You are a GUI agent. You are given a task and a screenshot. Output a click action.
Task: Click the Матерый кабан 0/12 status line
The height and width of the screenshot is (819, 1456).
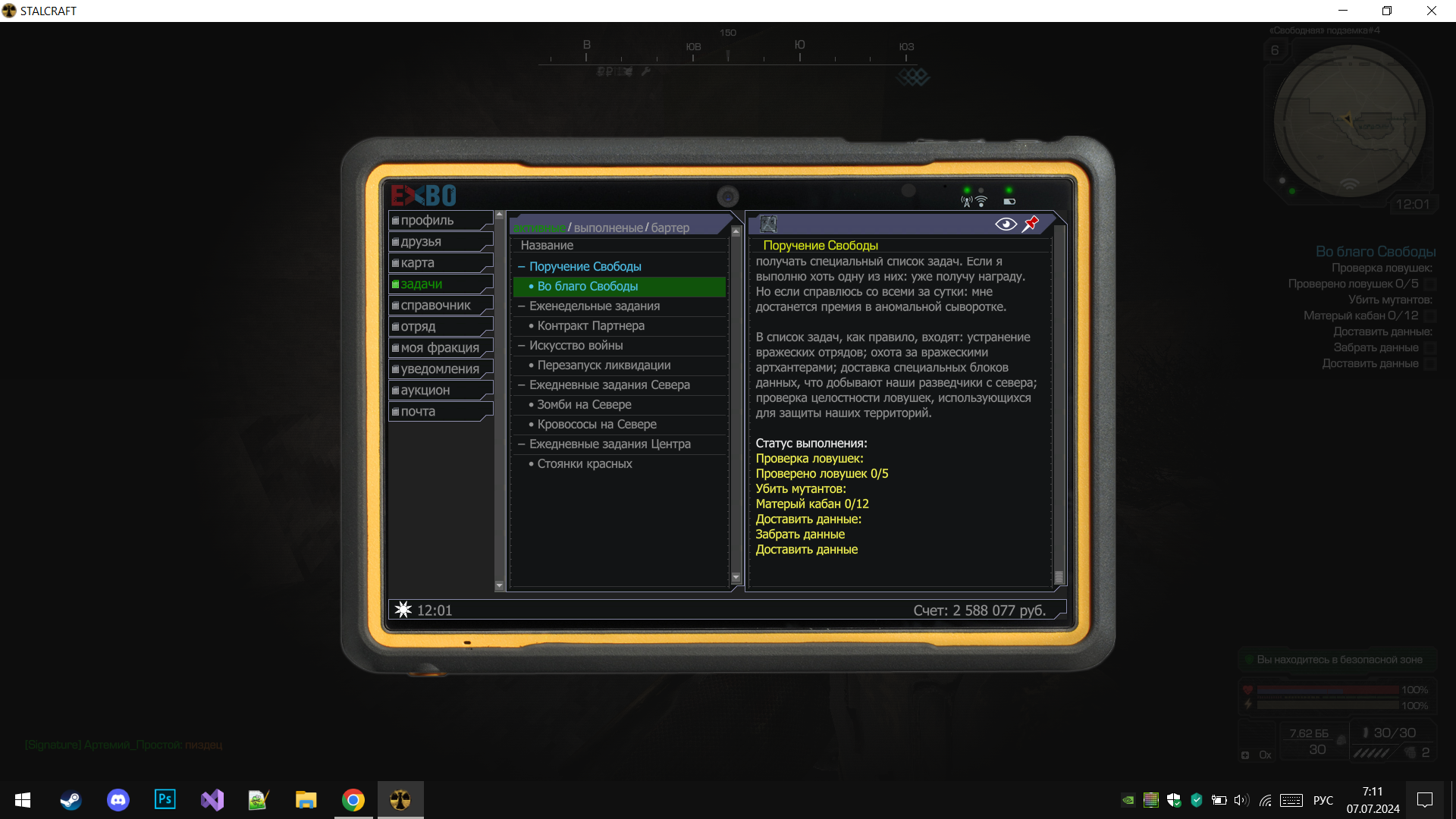click(x=812, y=504)
